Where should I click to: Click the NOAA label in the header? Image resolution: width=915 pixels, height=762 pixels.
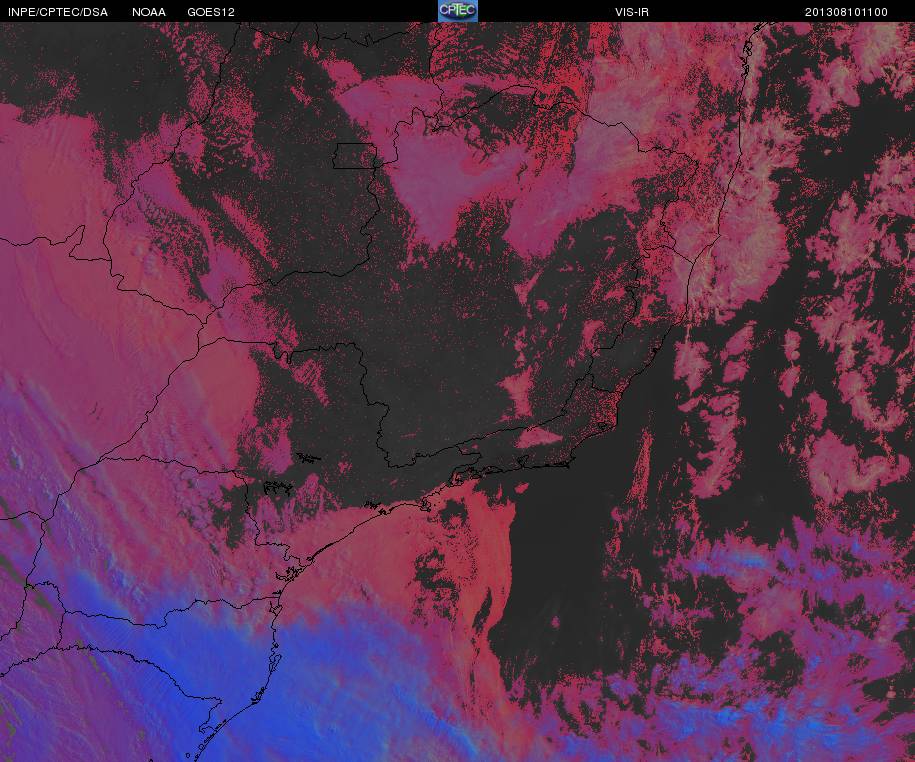[149, 12]
